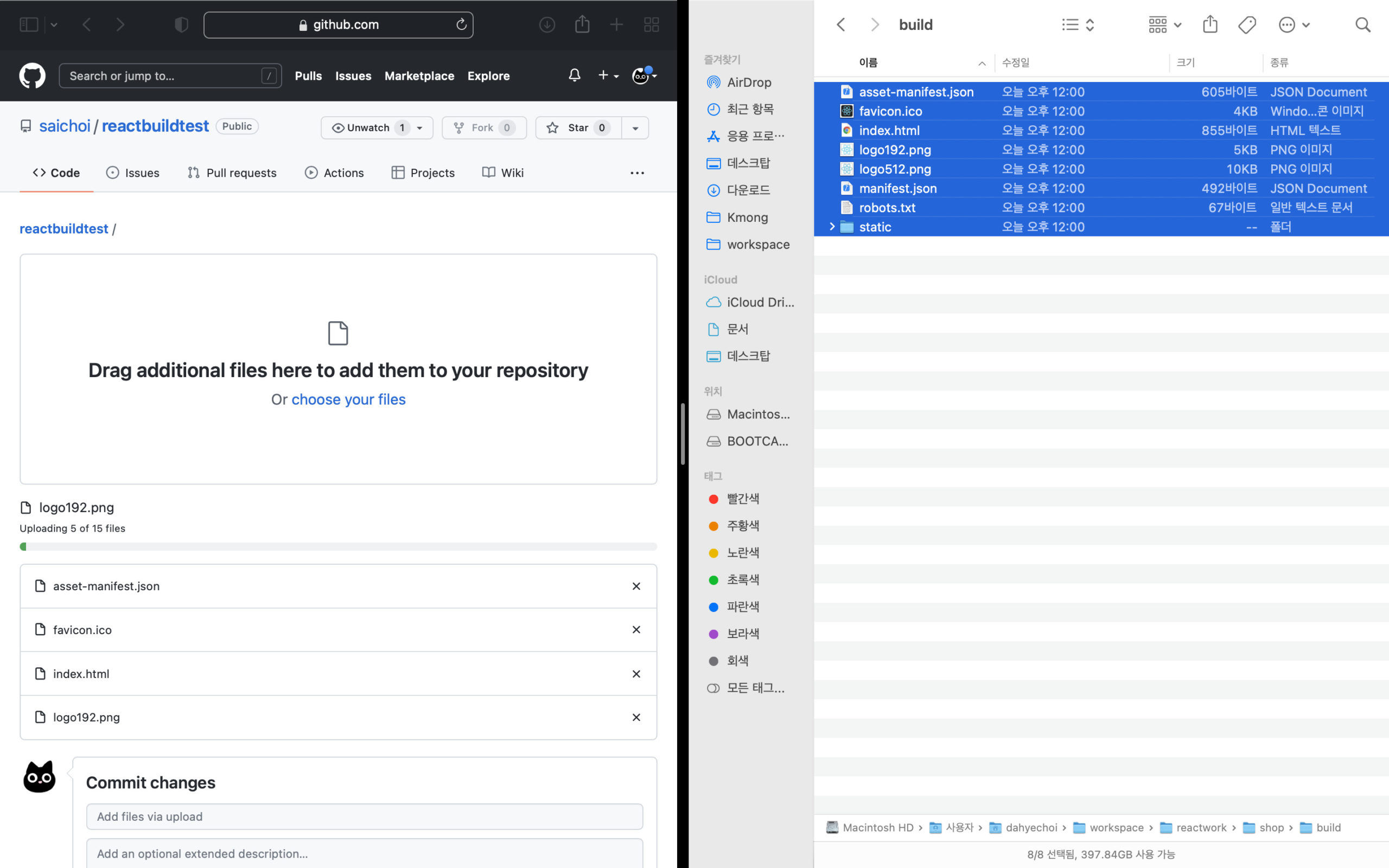The image size is (1389, 868).
Task: Open the Wiki tab
Action: [x=503, y=173]
